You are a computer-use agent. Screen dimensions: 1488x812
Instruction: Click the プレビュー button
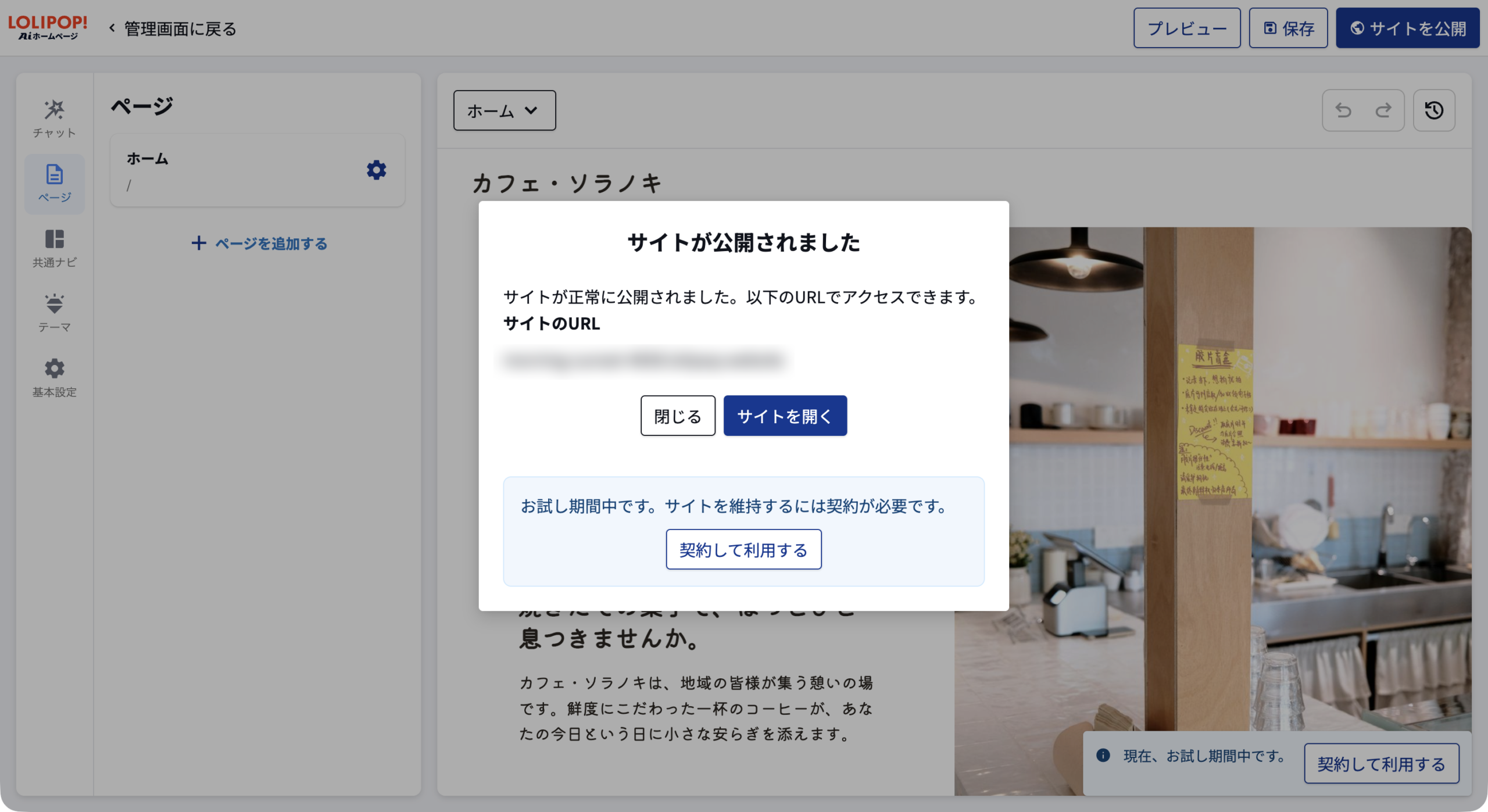pos(1186,28)
